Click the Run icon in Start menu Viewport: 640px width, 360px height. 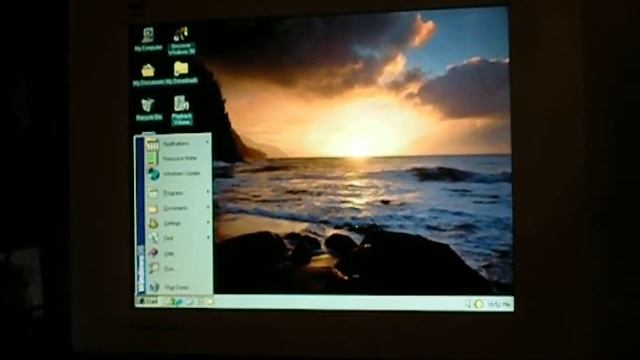click(153, 269)
